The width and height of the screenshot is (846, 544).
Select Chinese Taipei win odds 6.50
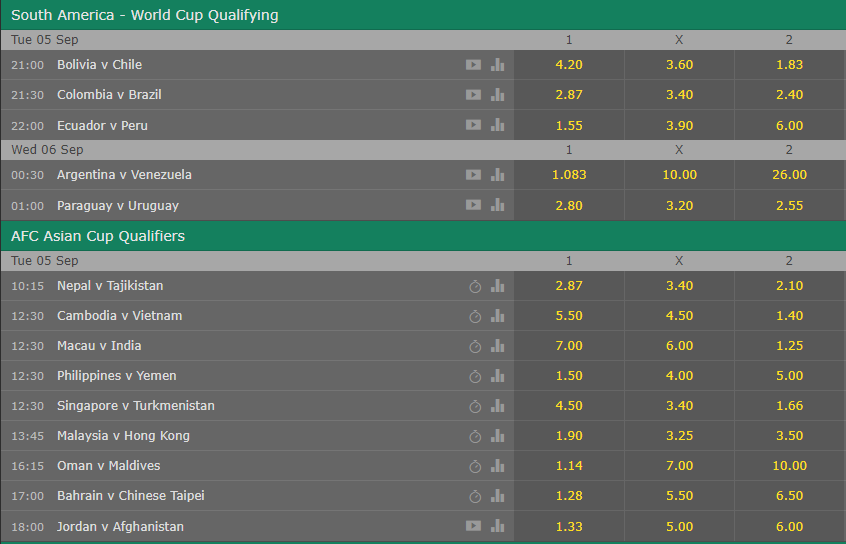(x=789, y=496)
